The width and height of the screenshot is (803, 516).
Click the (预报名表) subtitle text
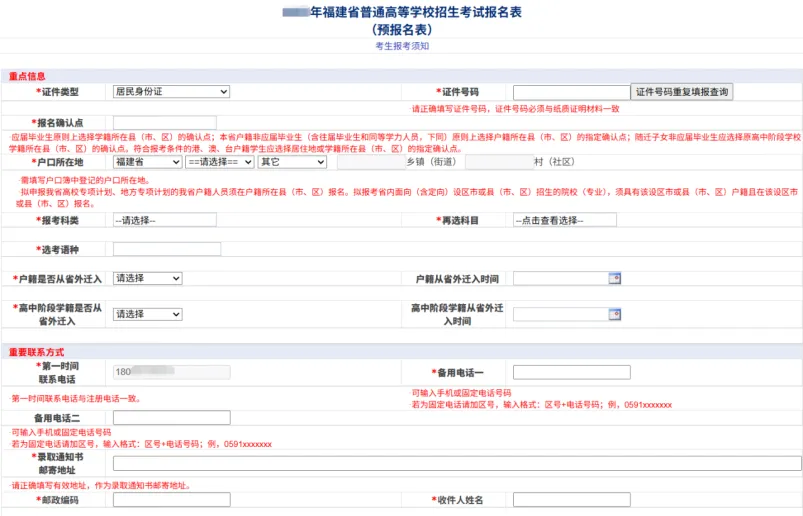point(402,30)
